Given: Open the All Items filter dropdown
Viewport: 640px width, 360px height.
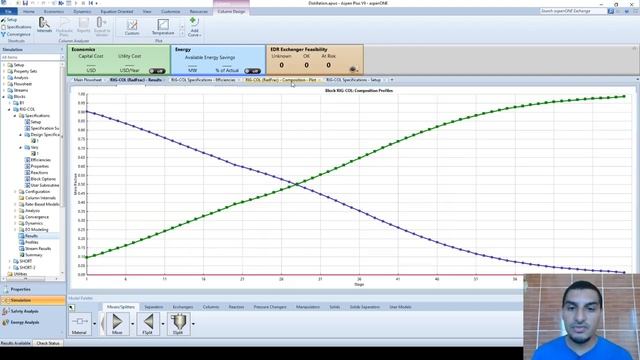Looking at the screenshot, I should [x=62, y=58].
